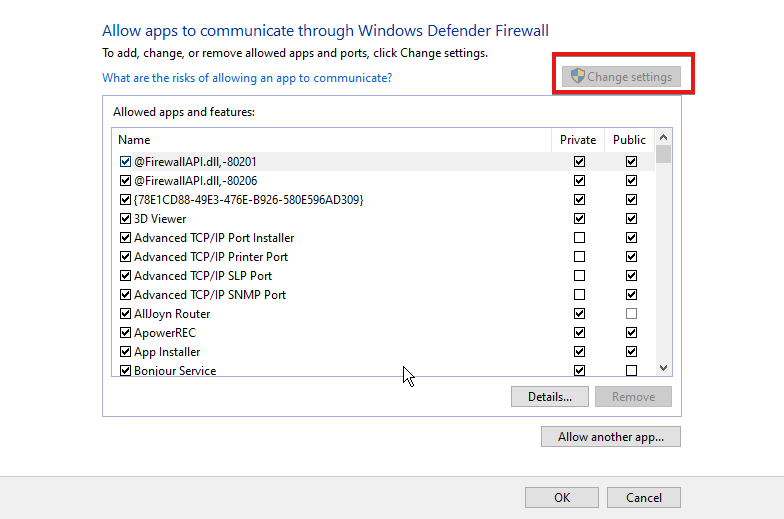
Task: Select the App Installer row text
Action: point(167,352)
